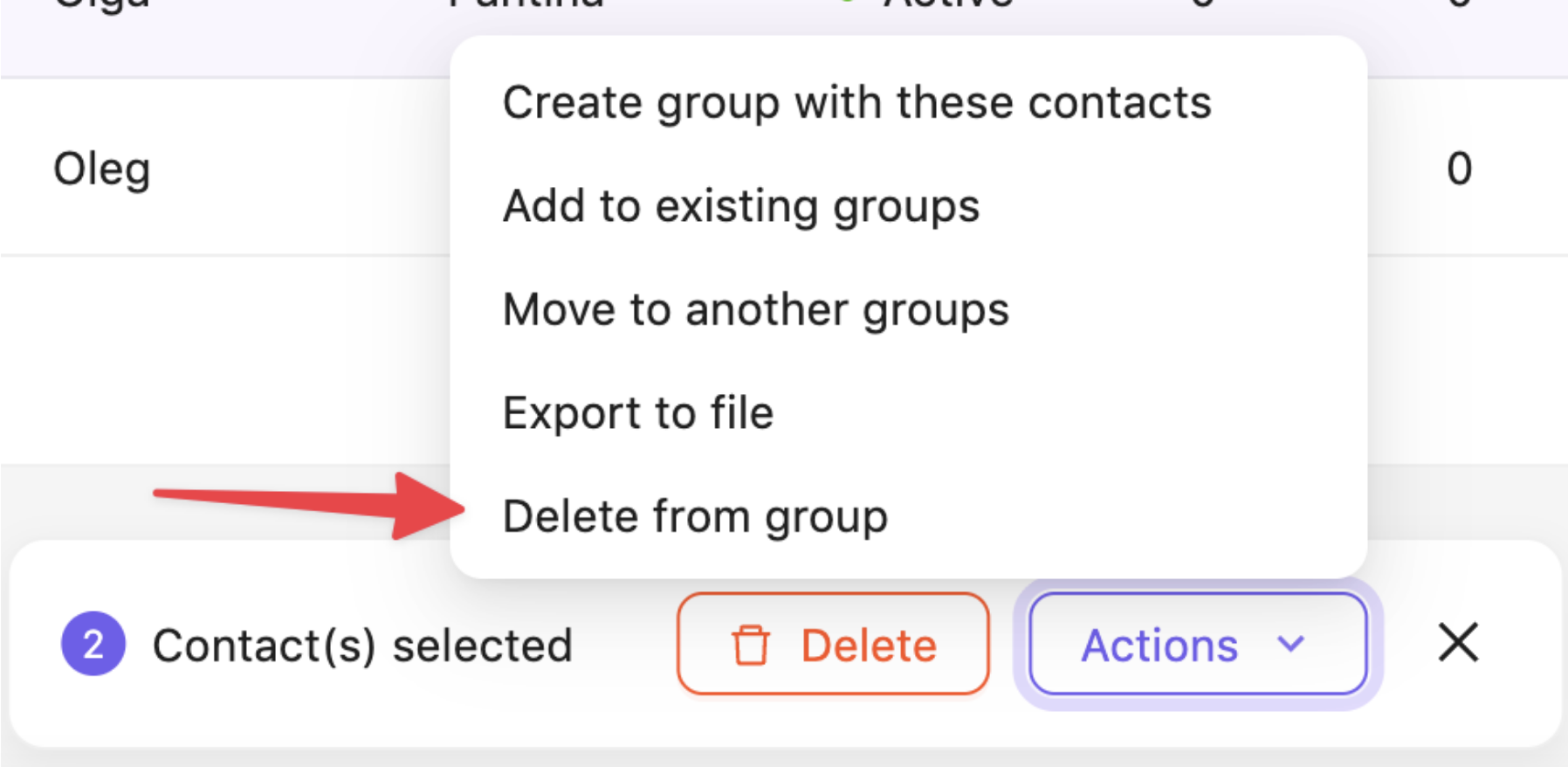Click the partially visible Olga name above Oleg

tap(102, 4)
